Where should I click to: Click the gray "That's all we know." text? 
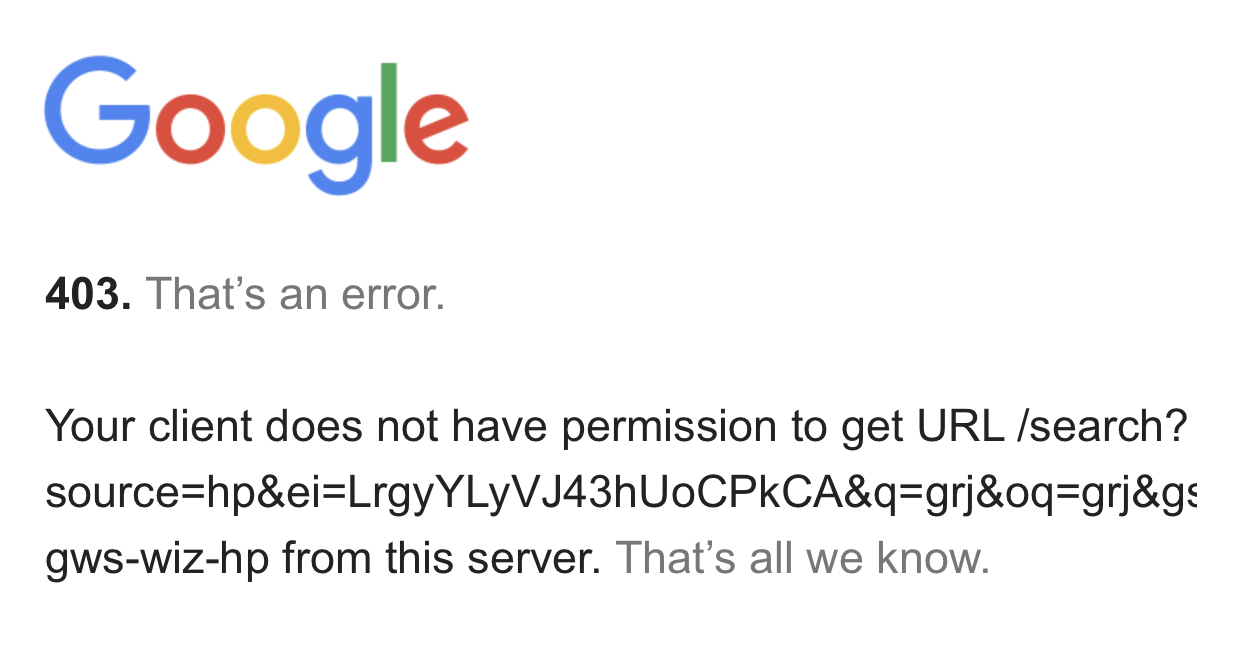(x=803, y=559)
